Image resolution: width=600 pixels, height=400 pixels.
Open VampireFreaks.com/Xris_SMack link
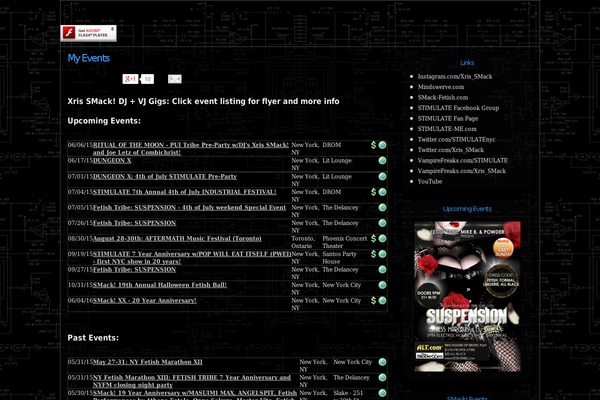click(x=461, y=171)
